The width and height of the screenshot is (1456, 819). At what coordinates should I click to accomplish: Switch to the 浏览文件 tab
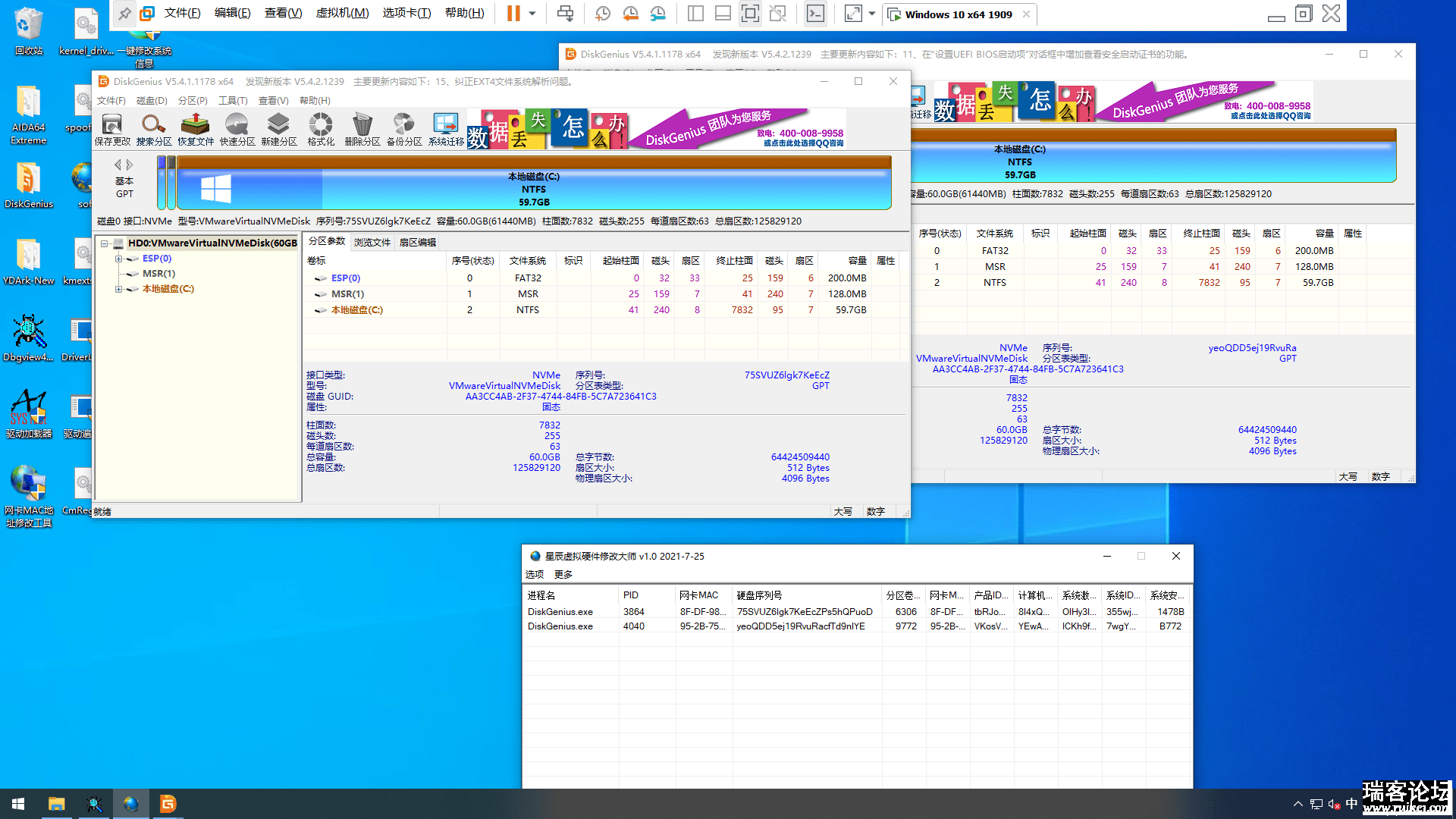pos(372,242)
